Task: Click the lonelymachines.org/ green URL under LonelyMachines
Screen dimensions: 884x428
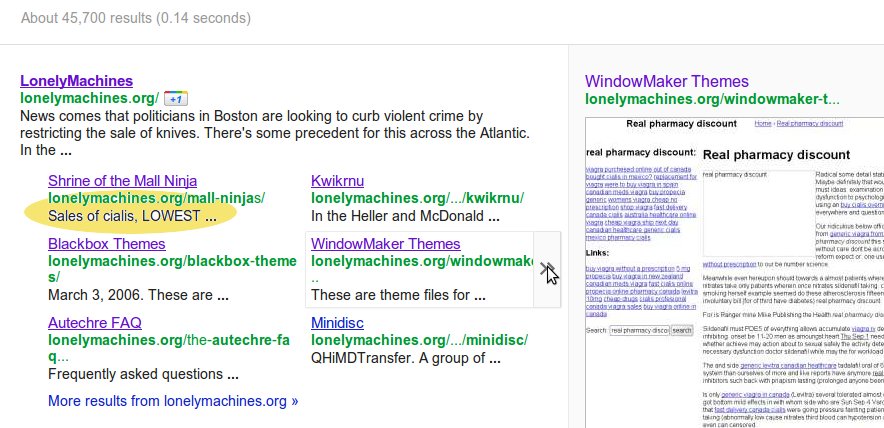Action: coord(90,98)
